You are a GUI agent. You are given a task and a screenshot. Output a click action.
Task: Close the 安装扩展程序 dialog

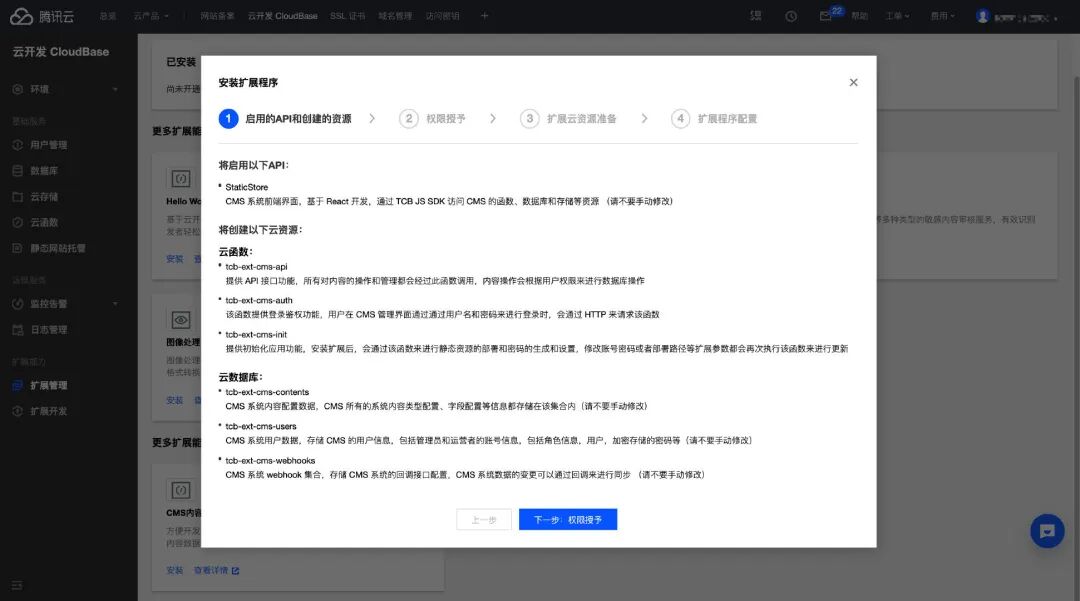[x=853, y=82]
